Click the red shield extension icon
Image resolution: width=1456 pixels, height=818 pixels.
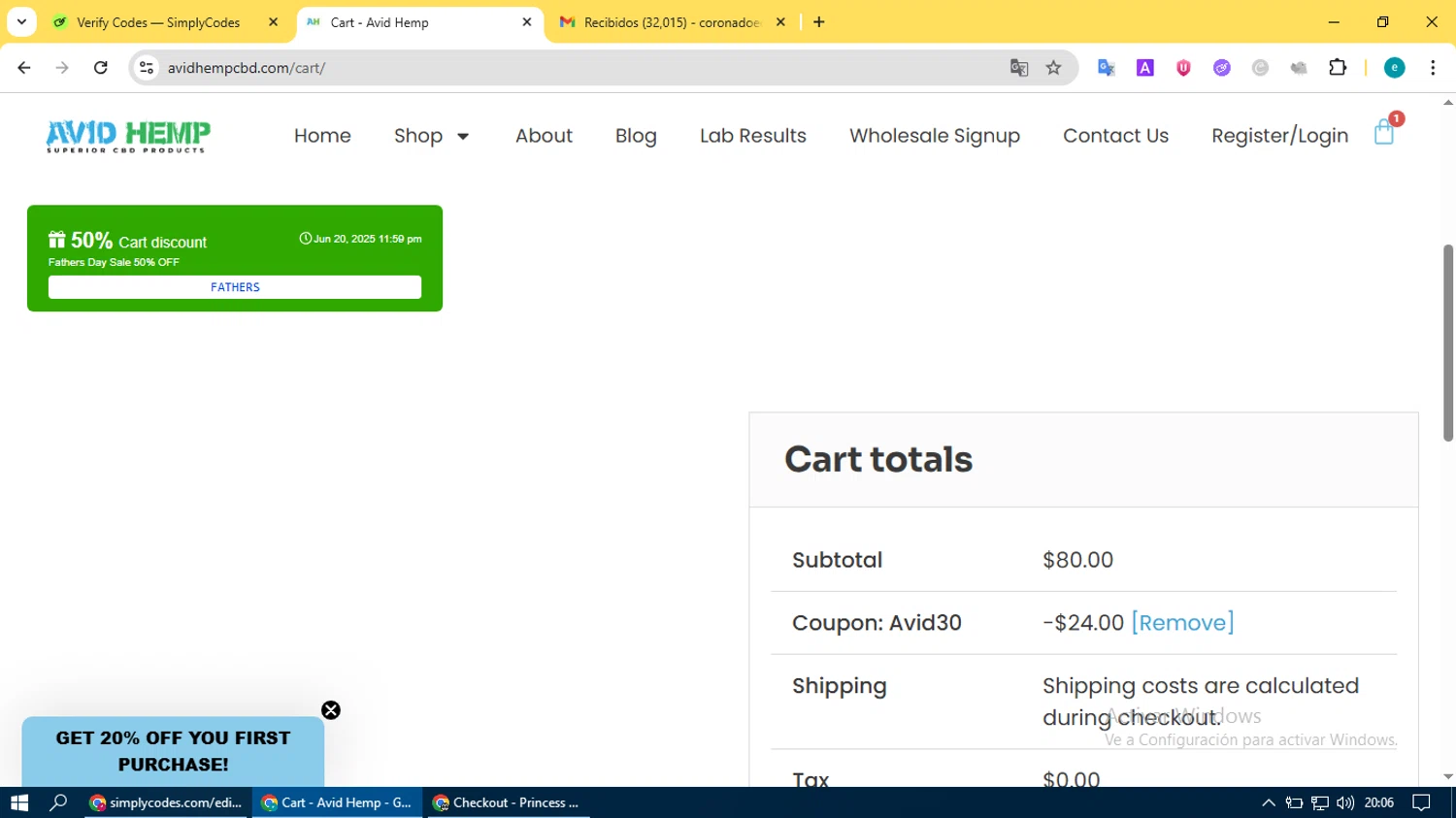point(1183,68)
